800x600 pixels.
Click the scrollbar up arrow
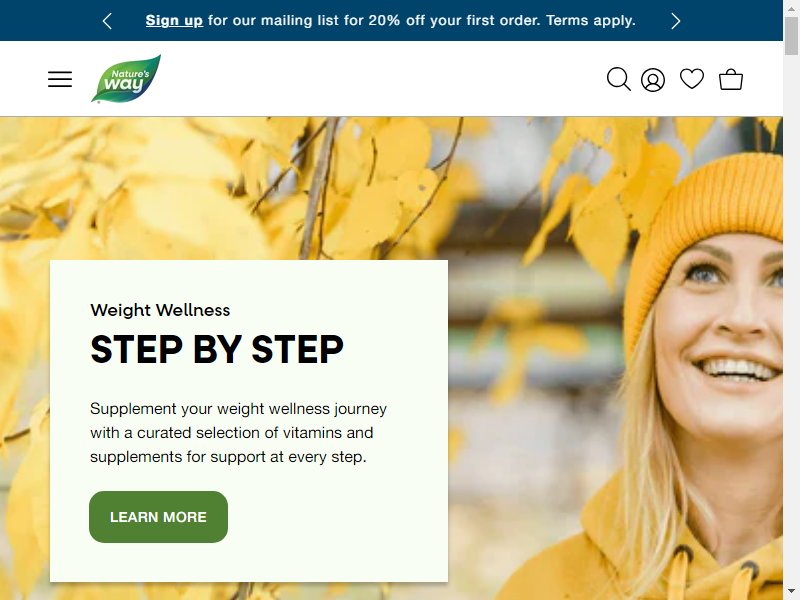(791, 7)
